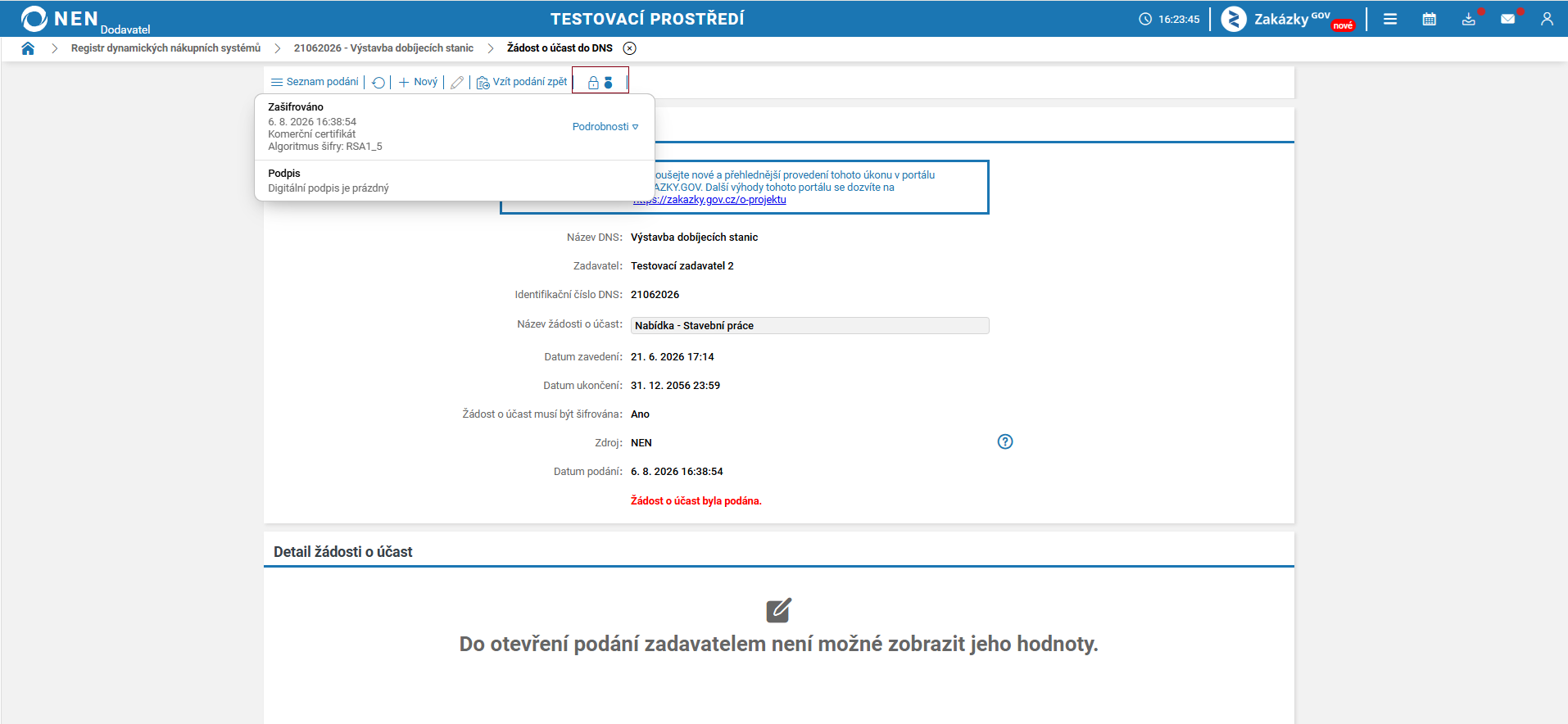Click the refresh toolbar icon
The width and height of the screenshot is (1568, 724).
coord(378,83)
